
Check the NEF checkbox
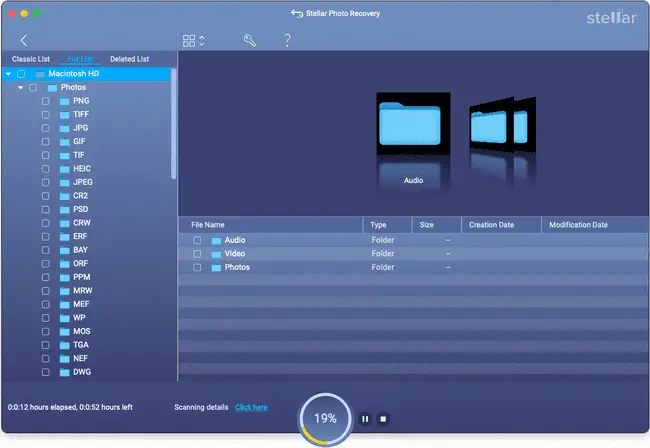coord(46,358)
